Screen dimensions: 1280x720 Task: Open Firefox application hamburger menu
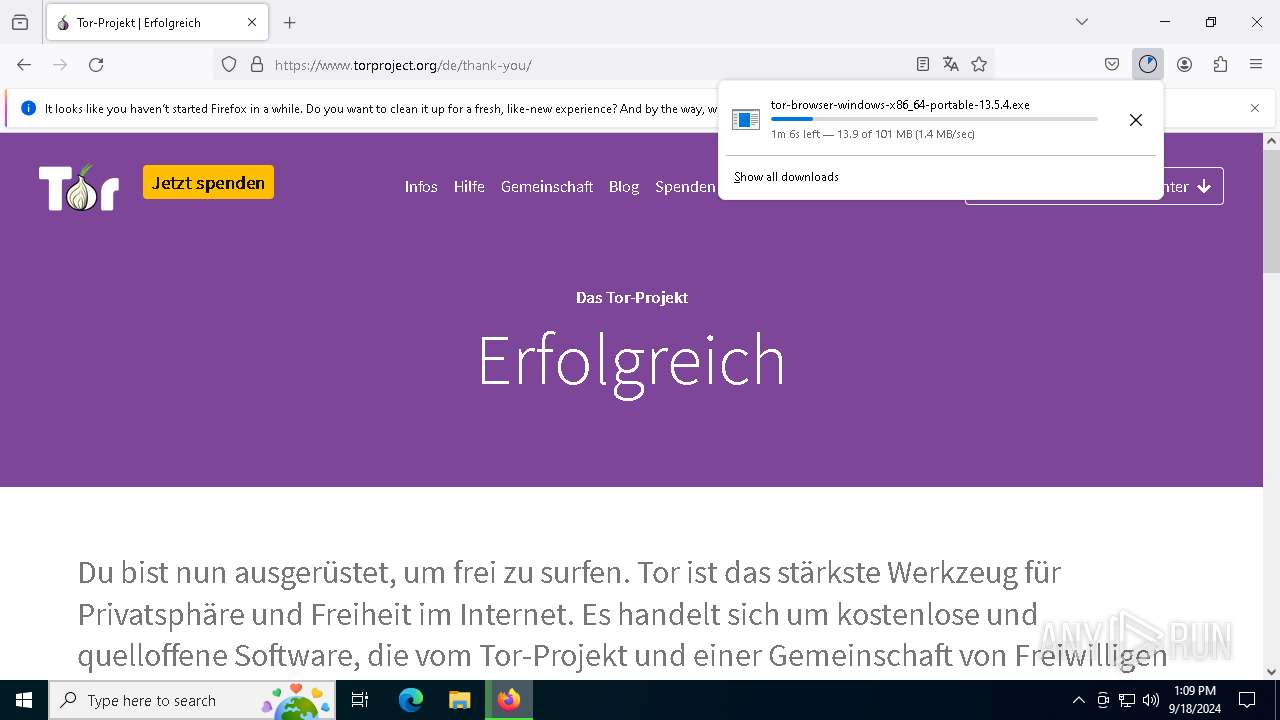pos(1256,65)
